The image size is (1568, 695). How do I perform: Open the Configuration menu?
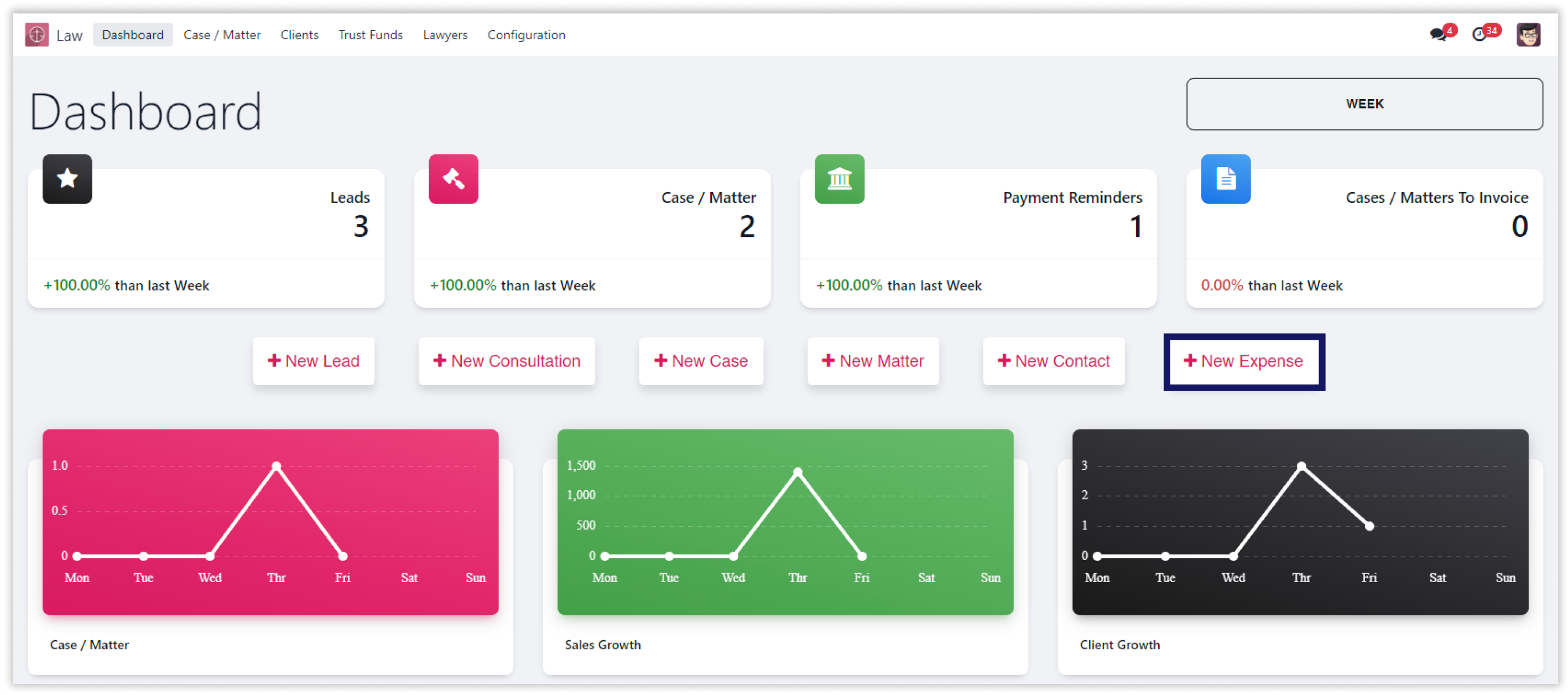[527, 35]
